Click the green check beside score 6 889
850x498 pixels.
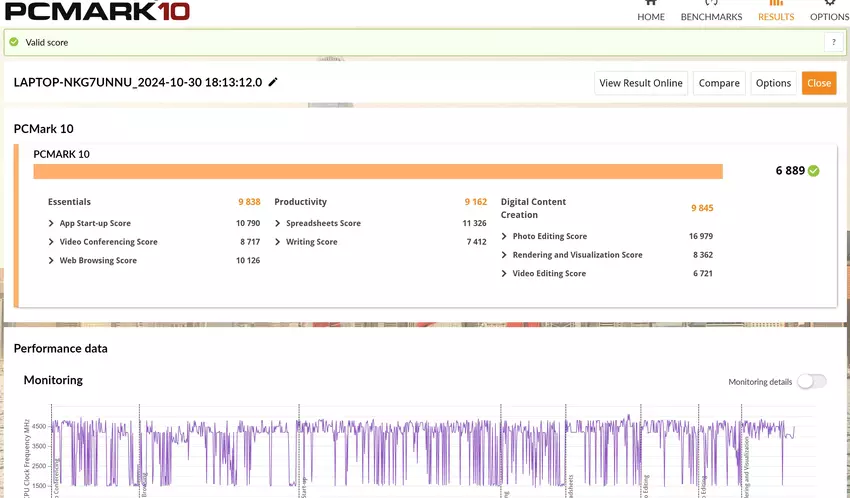(x=814, y=171)
